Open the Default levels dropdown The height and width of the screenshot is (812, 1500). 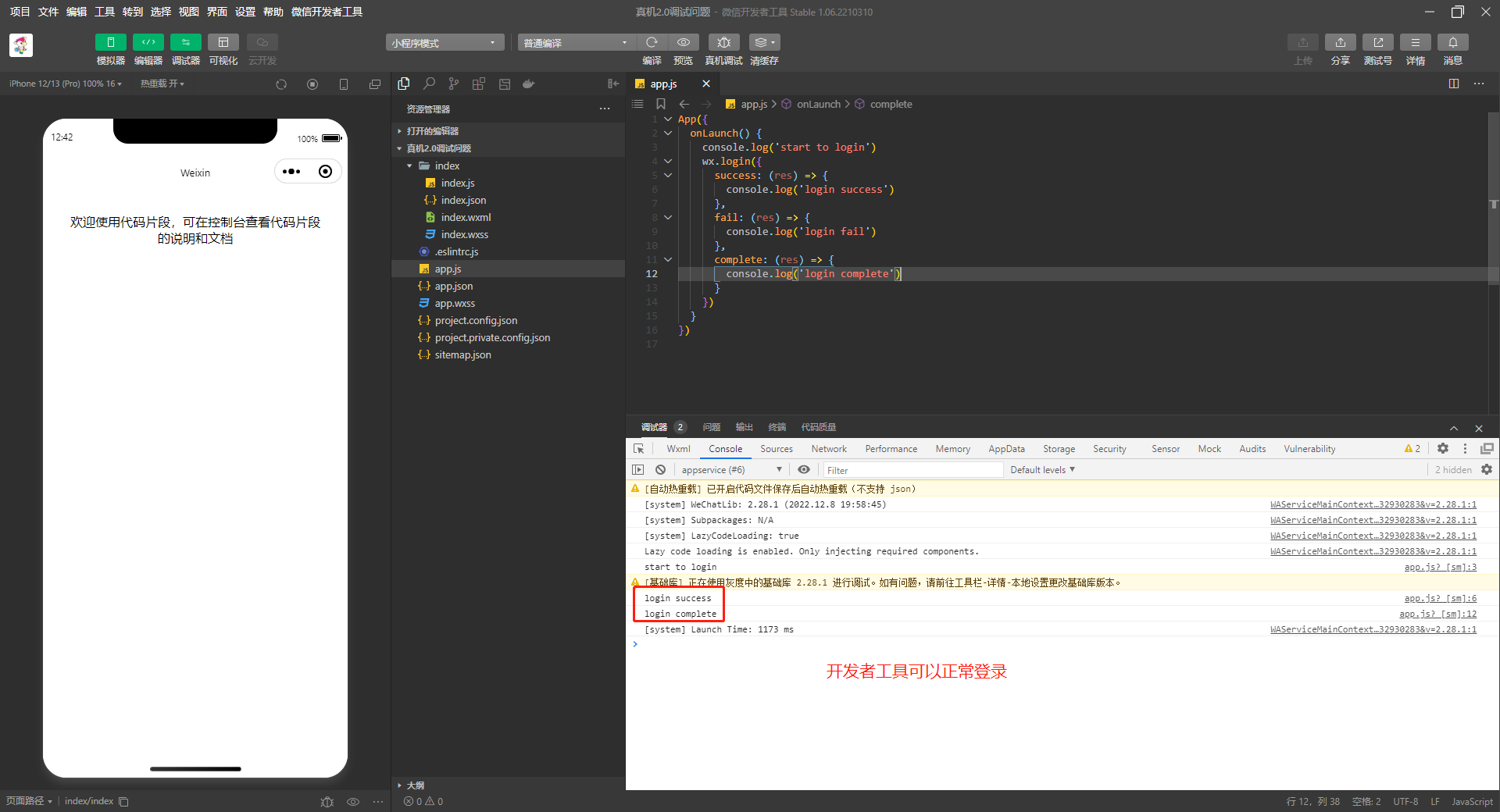click(x=1043, y=470)
